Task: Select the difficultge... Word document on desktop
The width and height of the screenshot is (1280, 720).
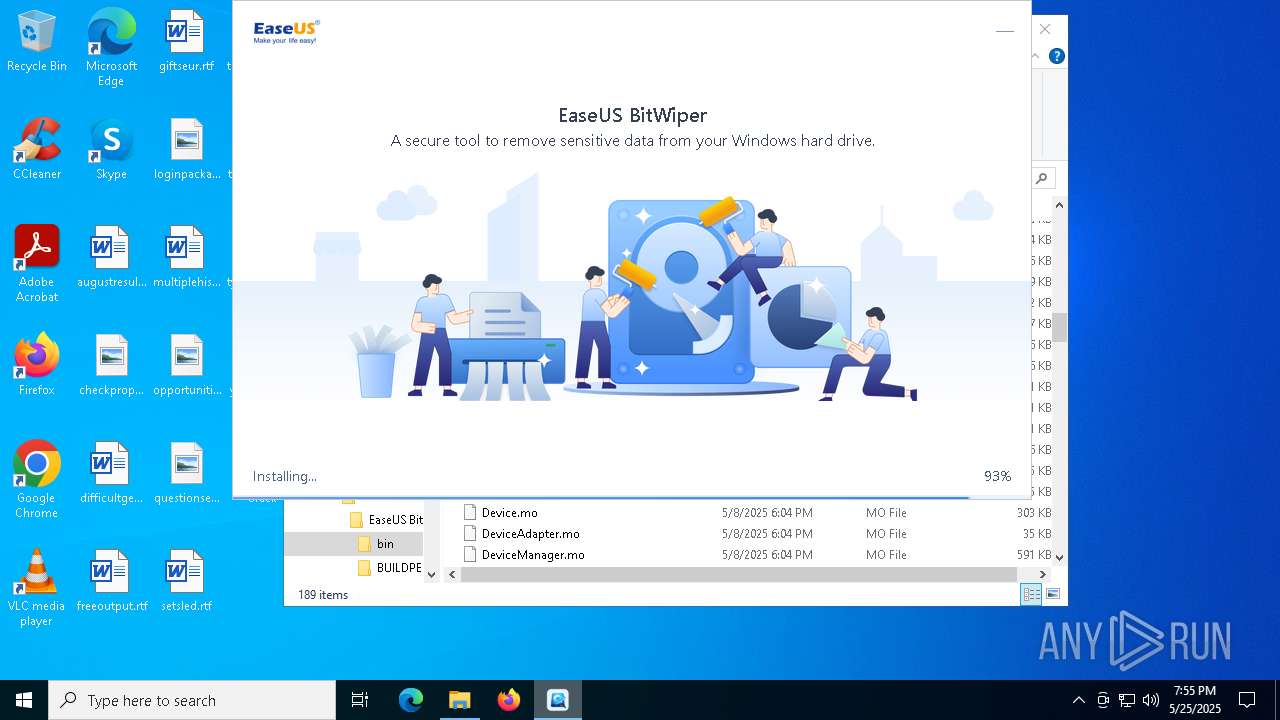Action: tap(111, 473)
